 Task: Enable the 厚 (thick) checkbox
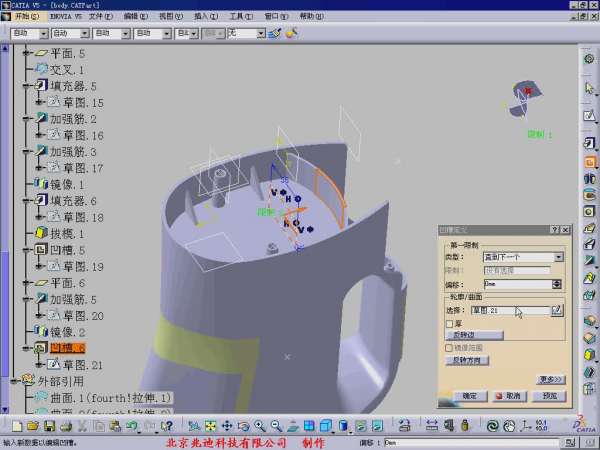tap(449, 323)
